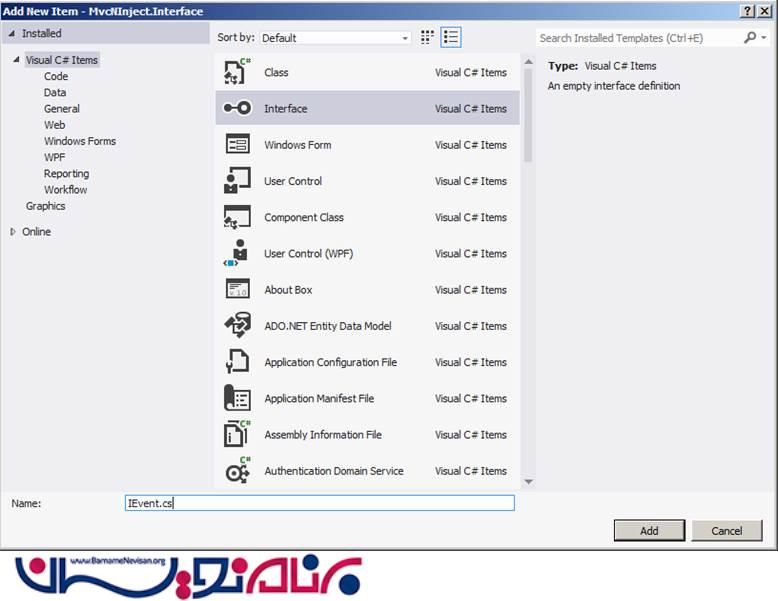
Task: Switch to medium icons grid view
Action: click(428, 37)
